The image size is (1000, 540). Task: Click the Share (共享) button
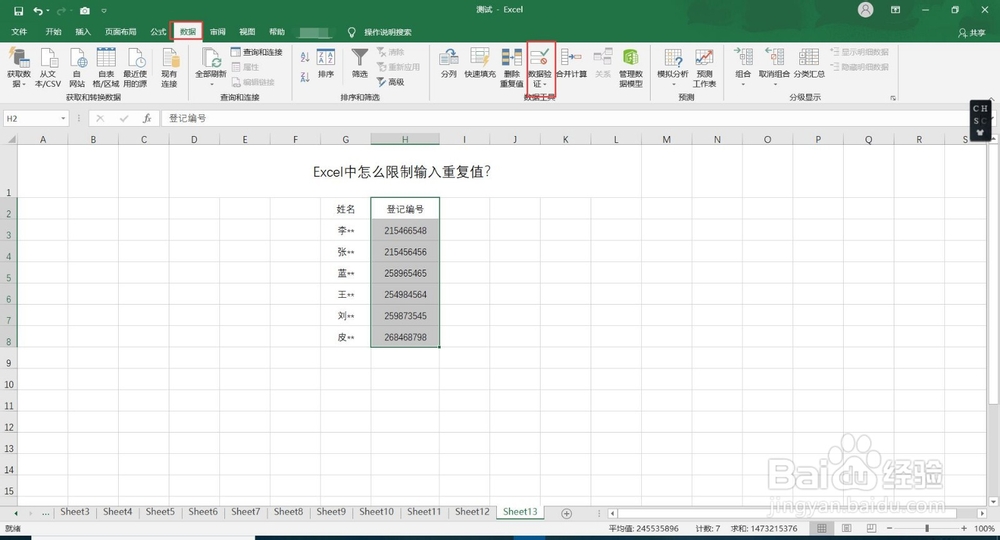972,33
